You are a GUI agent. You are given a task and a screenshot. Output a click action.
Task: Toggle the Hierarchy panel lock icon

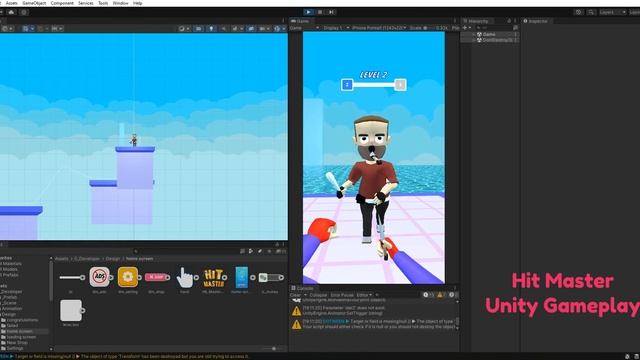coord(509,21)
